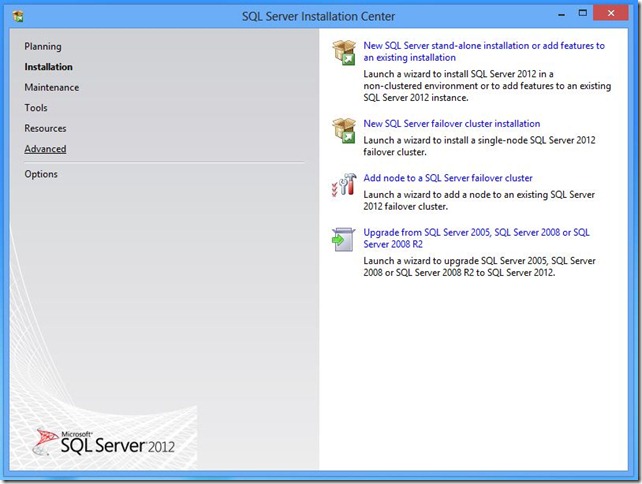Click the upgrade to SQL Server 2012 description
Image resolution: width=642 pixels, height=484 pixels.
point(479,267)
